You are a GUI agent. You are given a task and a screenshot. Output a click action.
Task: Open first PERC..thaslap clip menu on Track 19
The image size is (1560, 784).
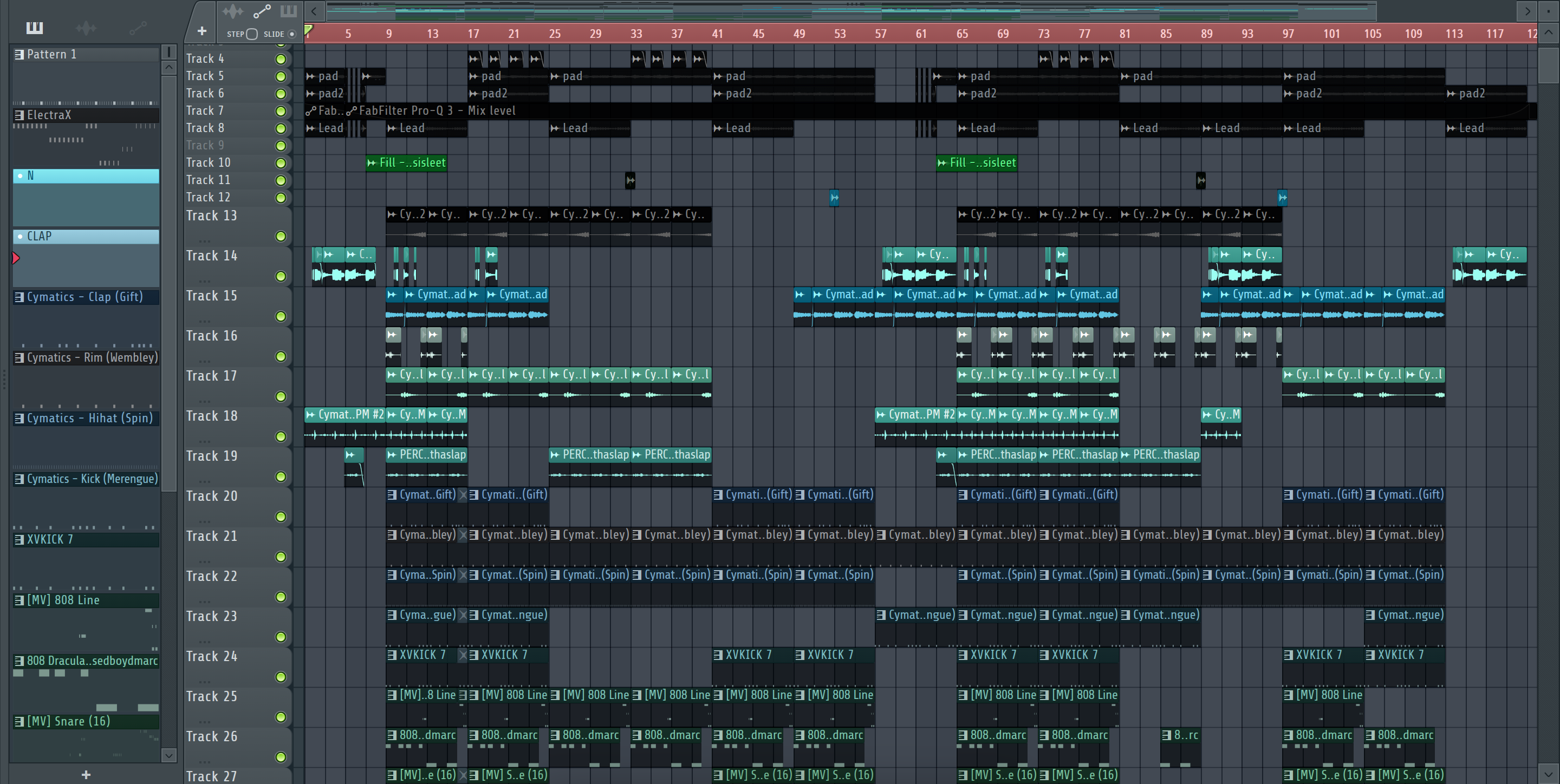[x=392, y=455]
